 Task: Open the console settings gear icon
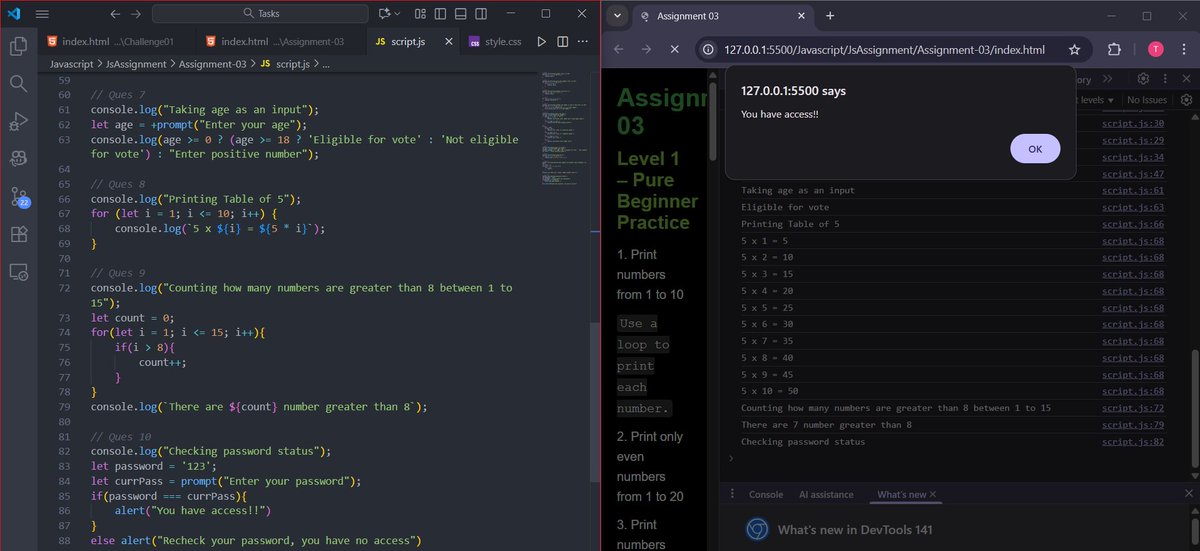point(1186,100)
